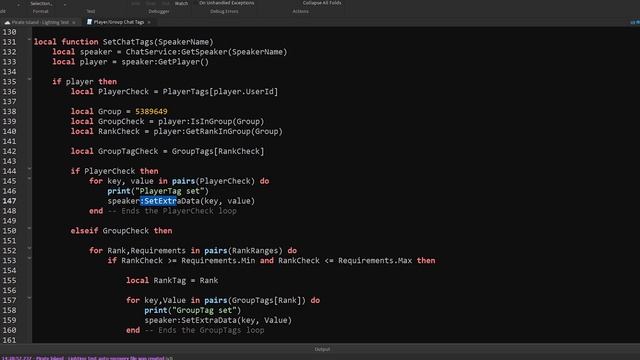Click pairs(RankRanges) on line 152

click(243, 251)
